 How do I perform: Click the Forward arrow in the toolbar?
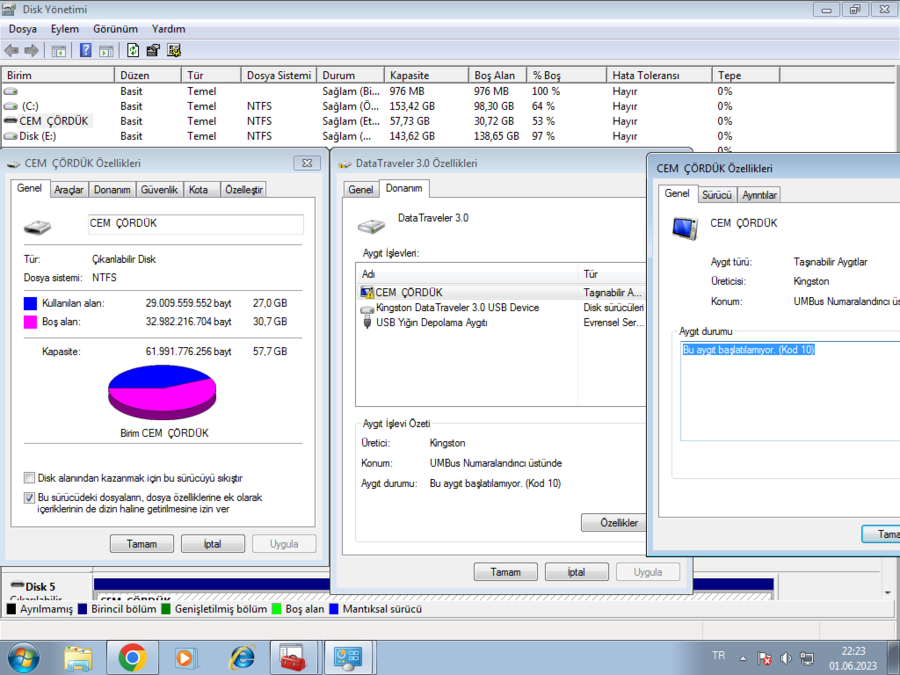[32, 51]
